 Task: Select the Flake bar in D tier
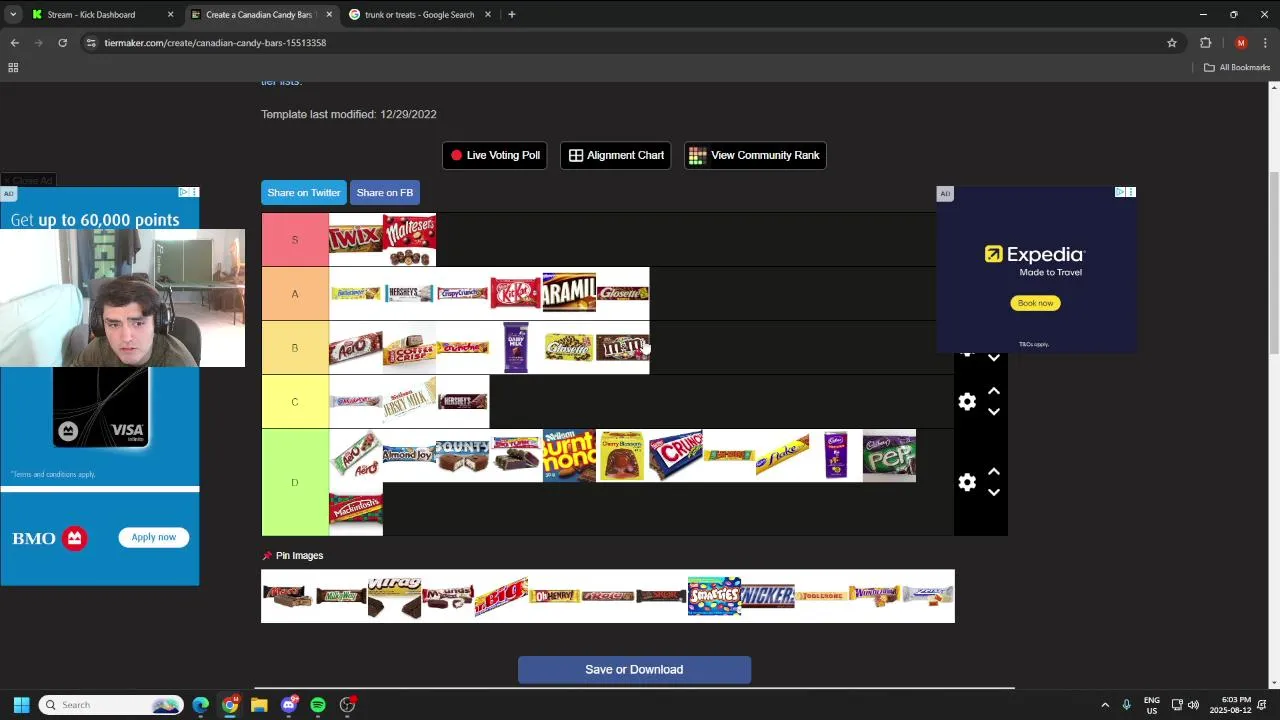click(x=782, y=456)
